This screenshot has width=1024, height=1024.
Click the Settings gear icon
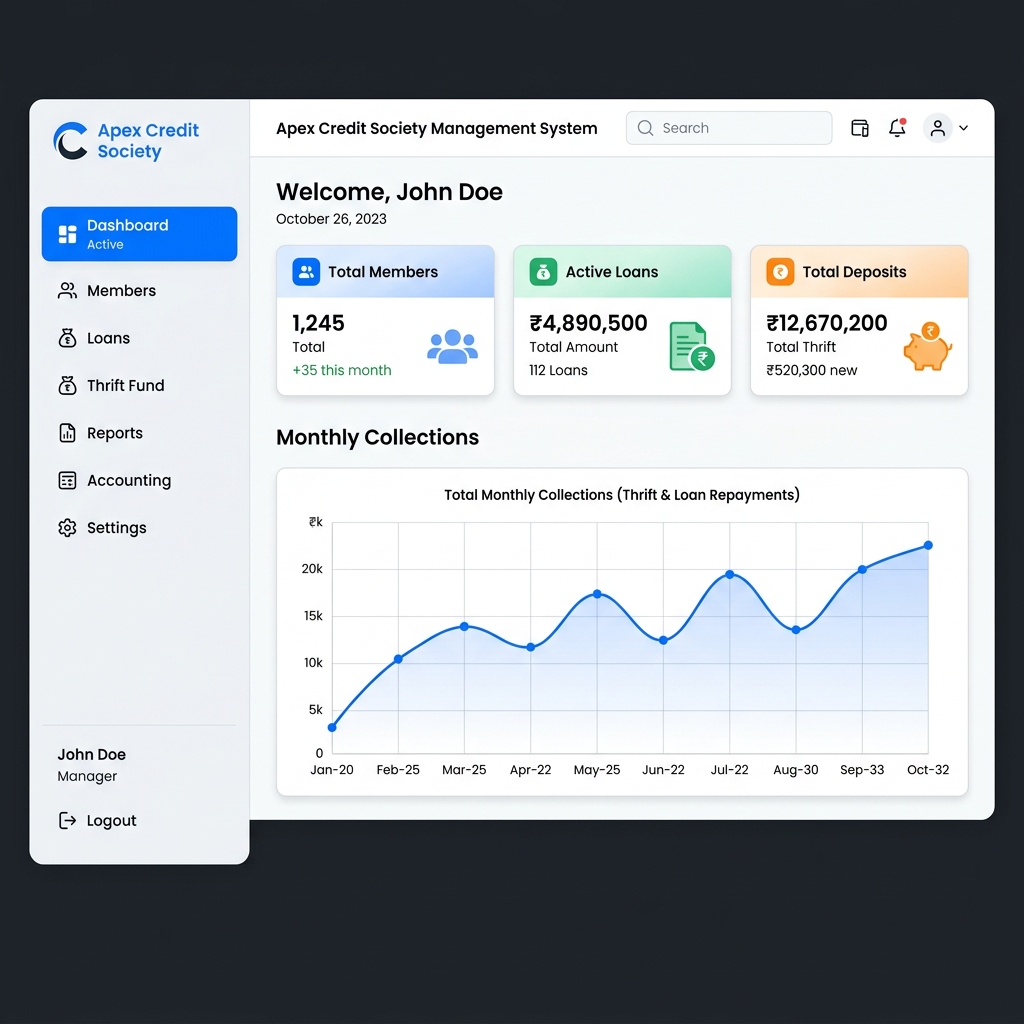(x=67, y=528)
